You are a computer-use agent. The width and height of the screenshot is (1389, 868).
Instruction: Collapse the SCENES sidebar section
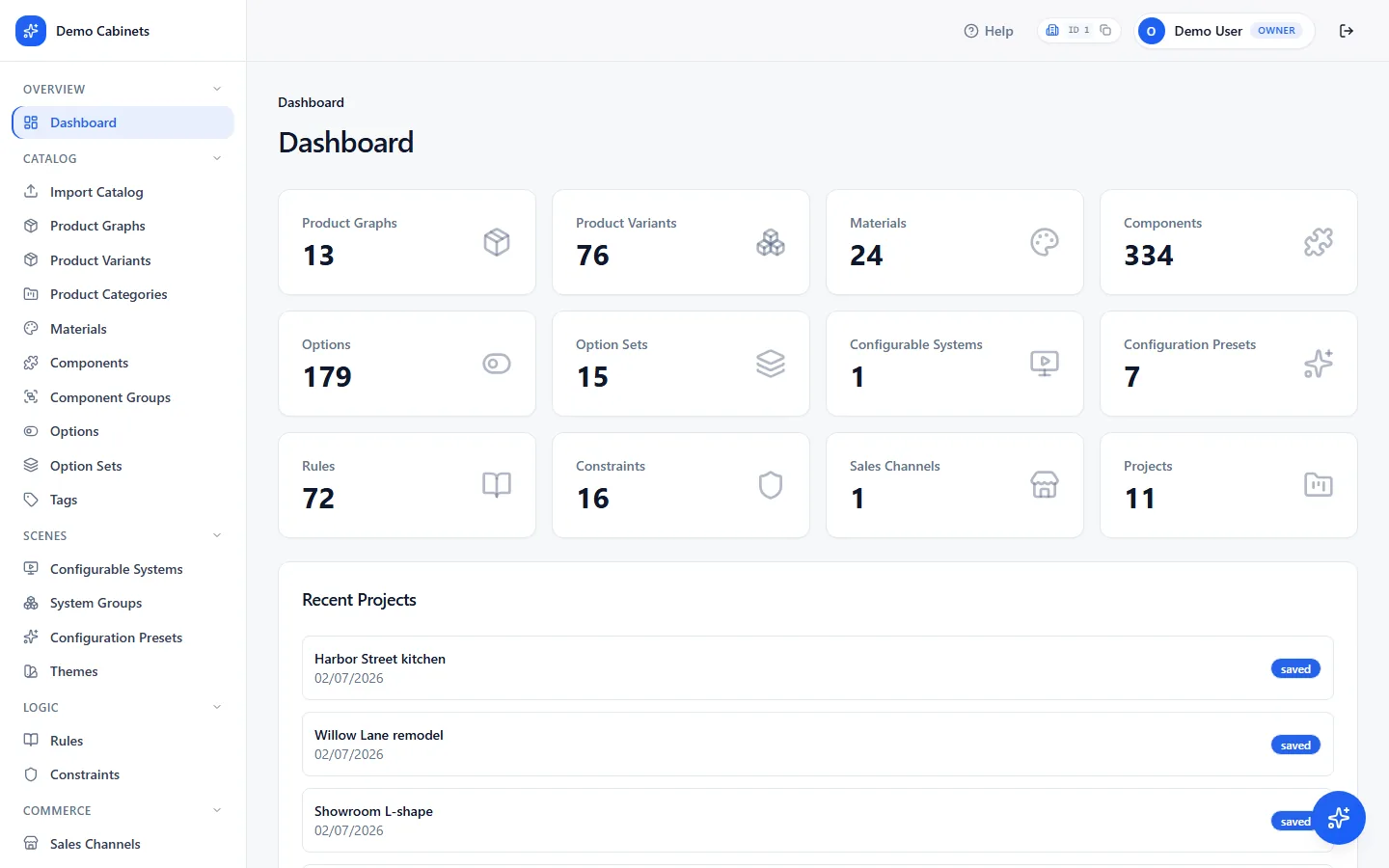[217, 535]
